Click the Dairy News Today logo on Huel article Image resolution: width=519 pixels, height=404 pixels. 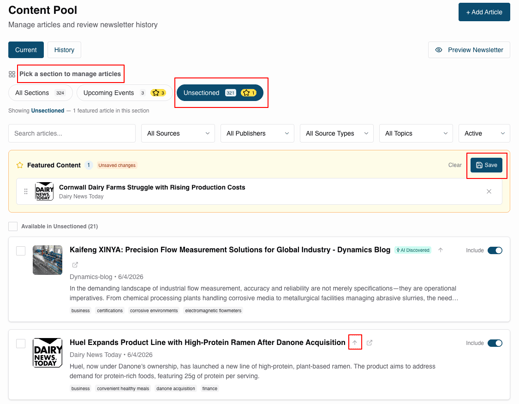pos(47,353)
